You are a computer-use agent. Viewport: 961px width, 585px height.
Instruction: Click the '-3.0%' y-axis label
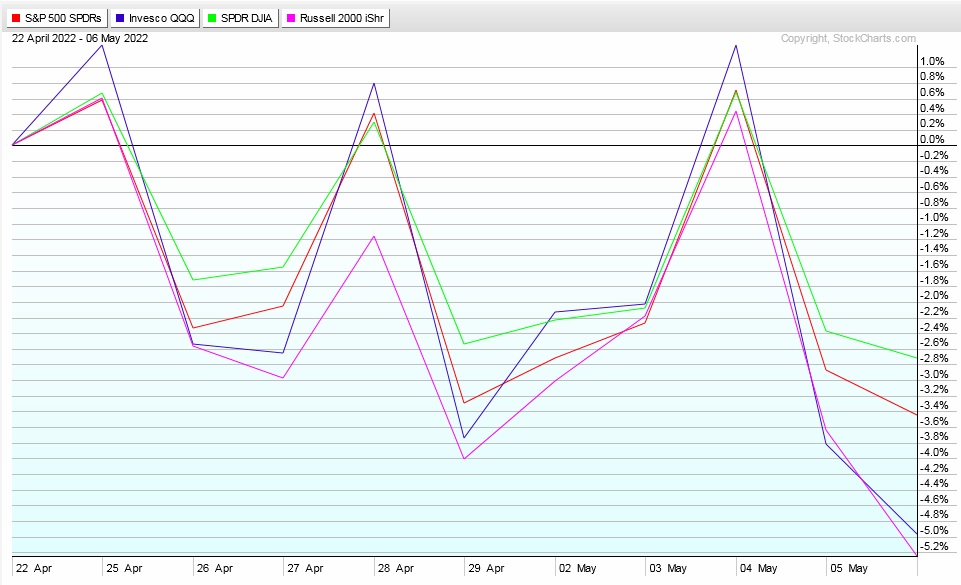point(934,374)
